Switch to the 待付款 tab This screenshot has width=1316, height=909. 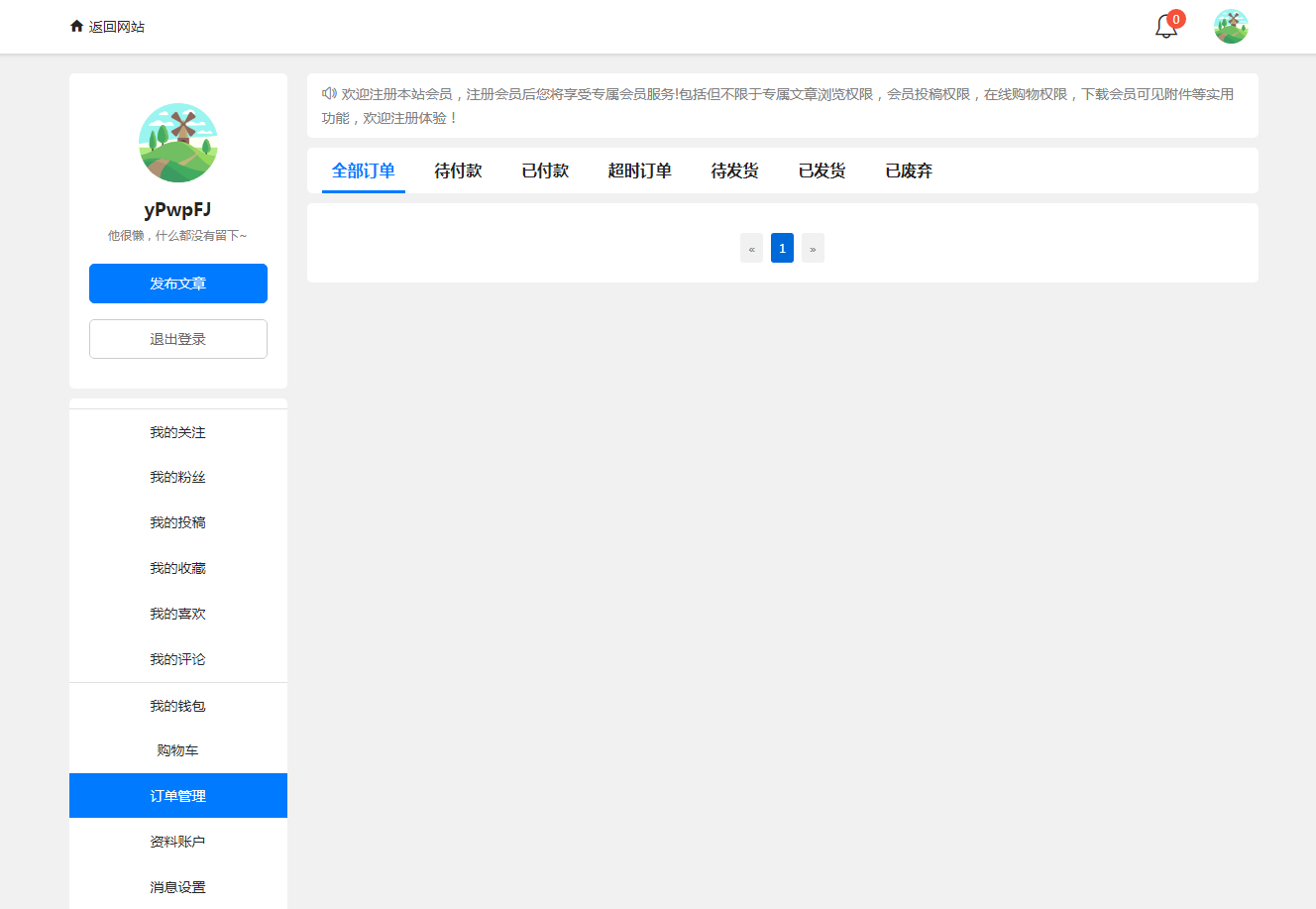pyautogui.click(x=458, y=170)
